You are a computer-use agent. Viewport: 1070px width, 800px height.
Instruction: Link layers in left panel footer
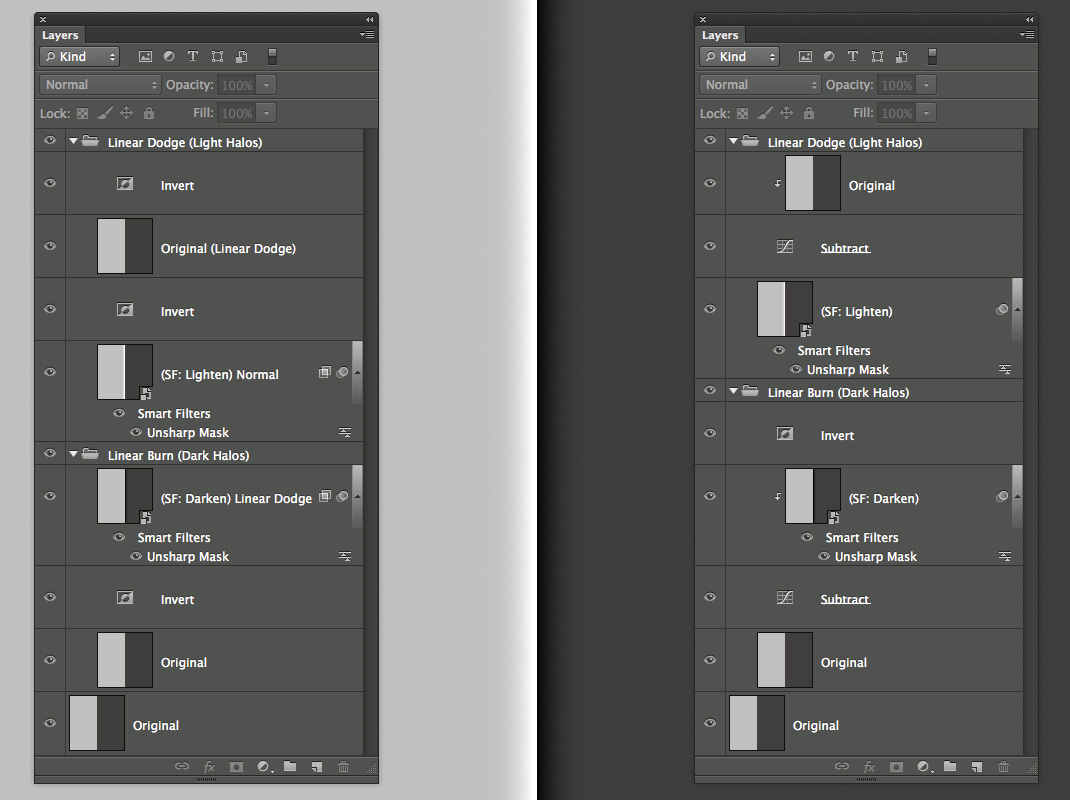click(182, 767)
